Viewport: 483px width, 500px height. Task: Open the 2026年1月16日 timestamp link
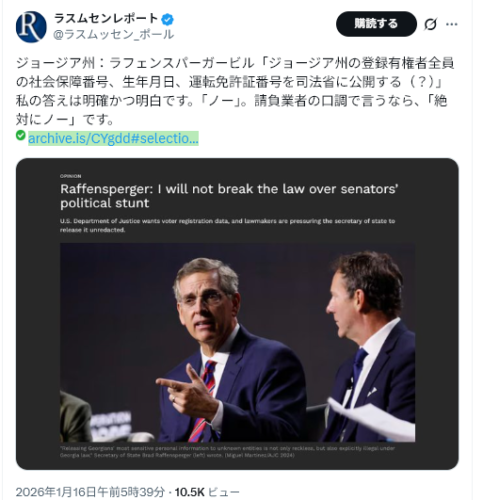(90, 492)
